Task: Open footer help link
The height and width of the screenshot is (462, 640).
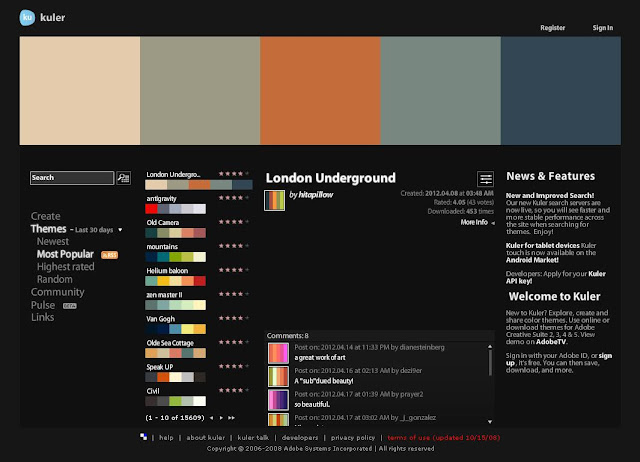Action: click(x=166, y=438)
